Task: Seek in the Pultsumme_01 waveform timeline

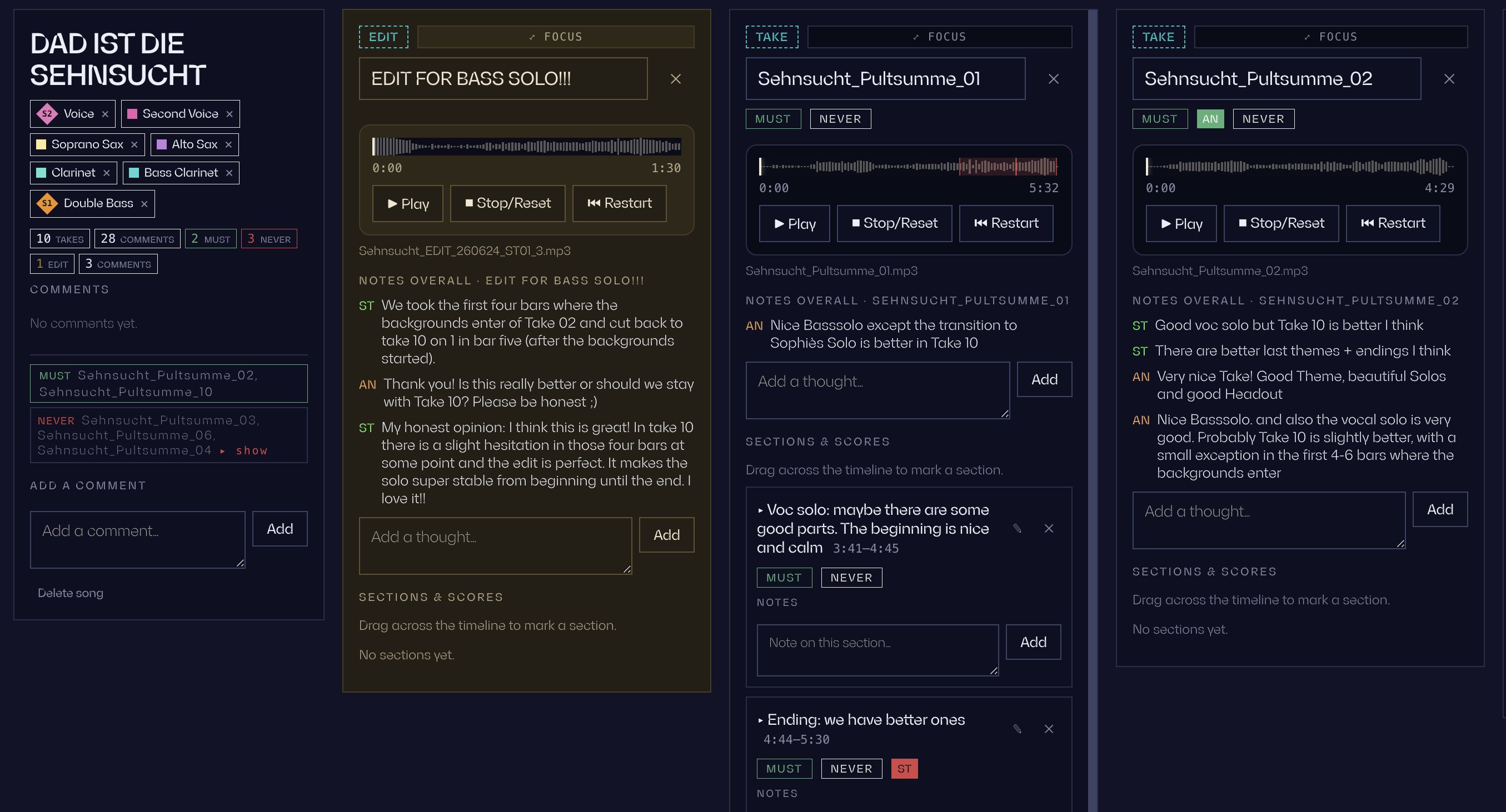Action: click(909, 167)
